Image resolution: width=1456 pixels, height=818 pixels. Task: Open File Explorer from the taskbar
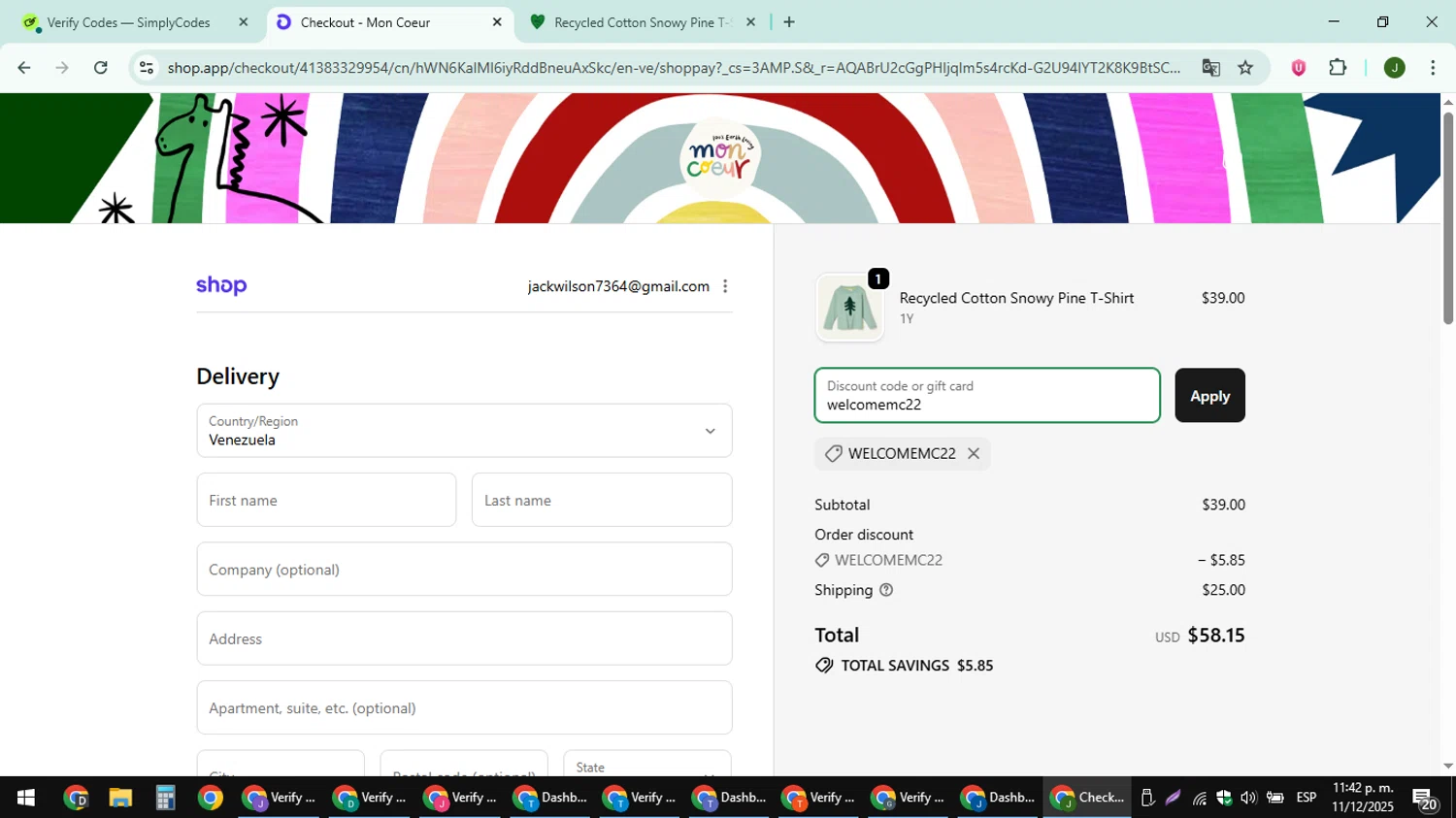click(x=120, y=798)
